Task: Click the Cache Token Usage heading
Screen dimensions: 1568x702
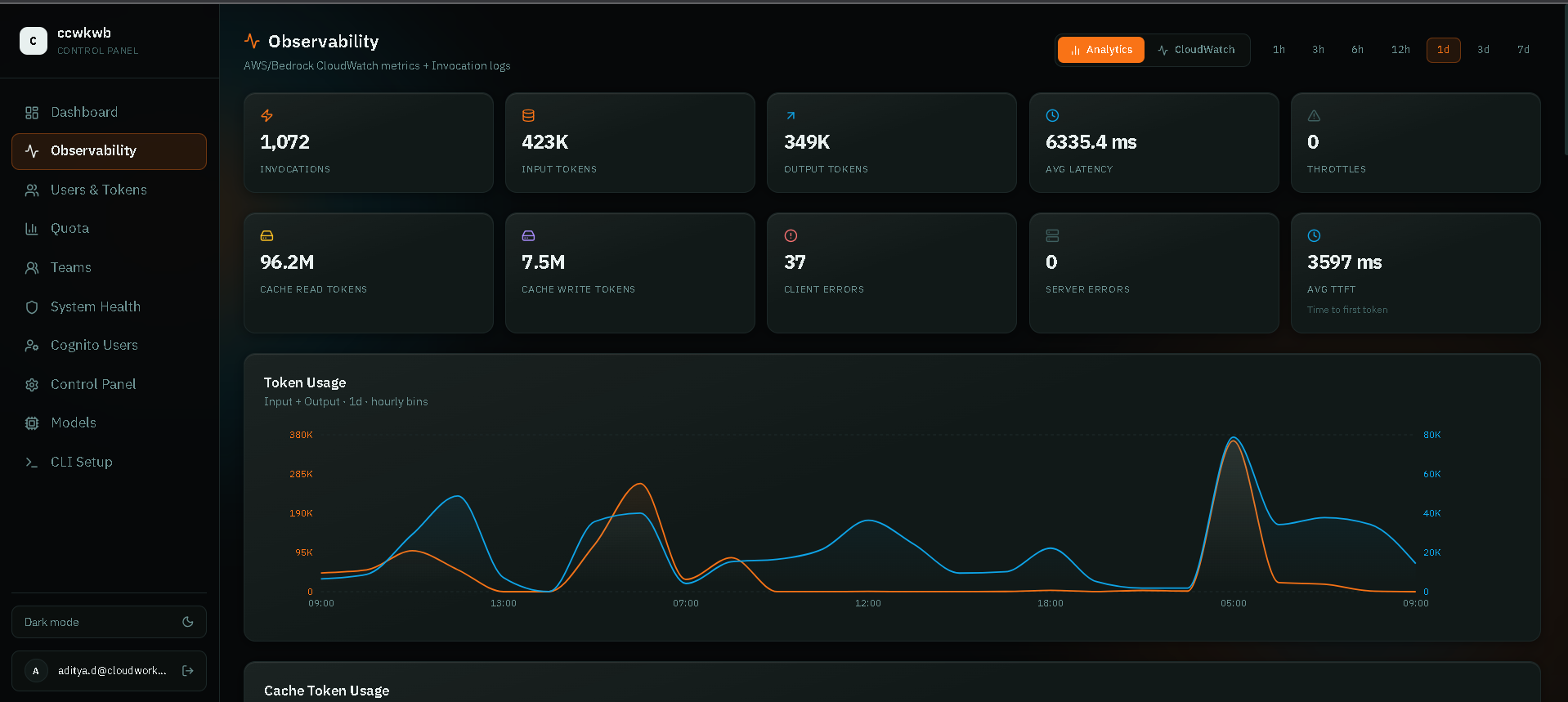Action: tap(326, 691)
